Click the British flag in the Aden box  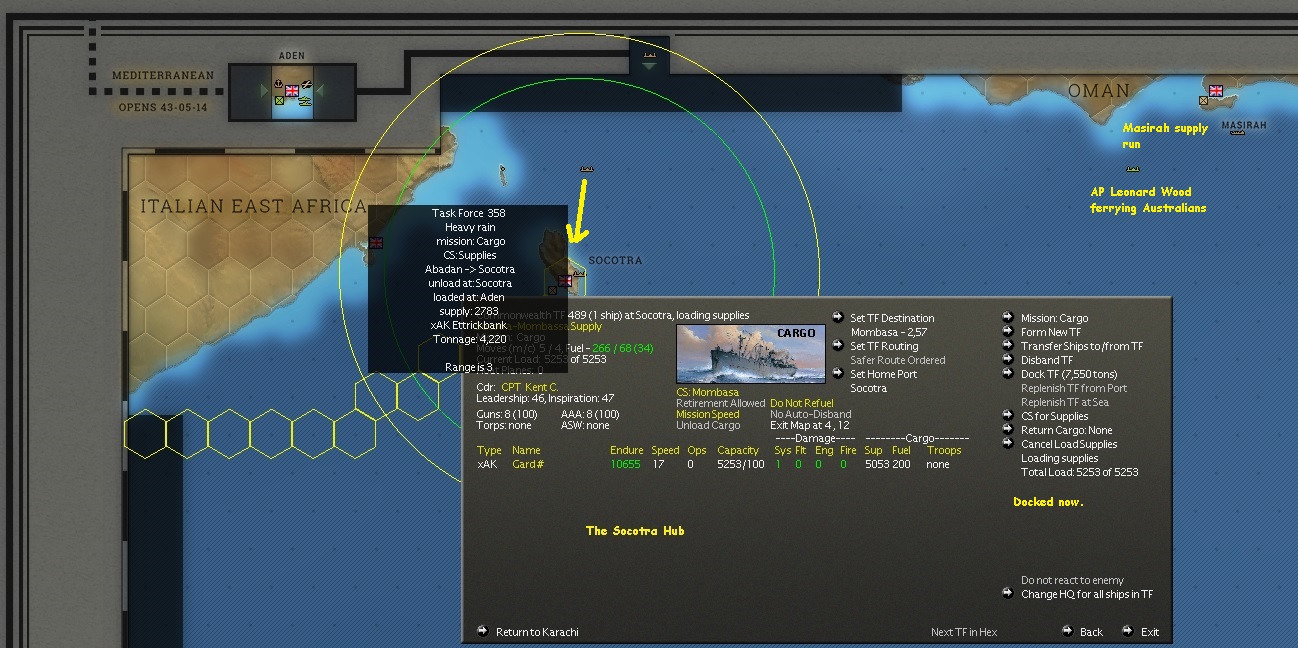tap(292, 90)
